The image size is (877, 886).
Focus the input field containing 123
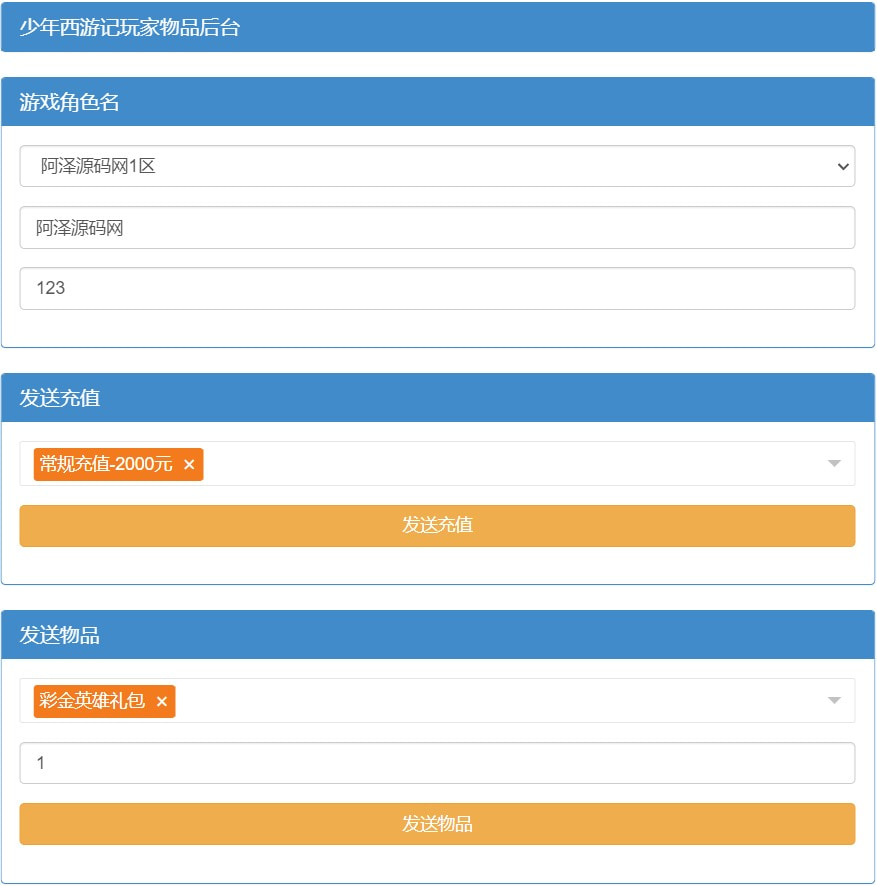pos(437,288)
